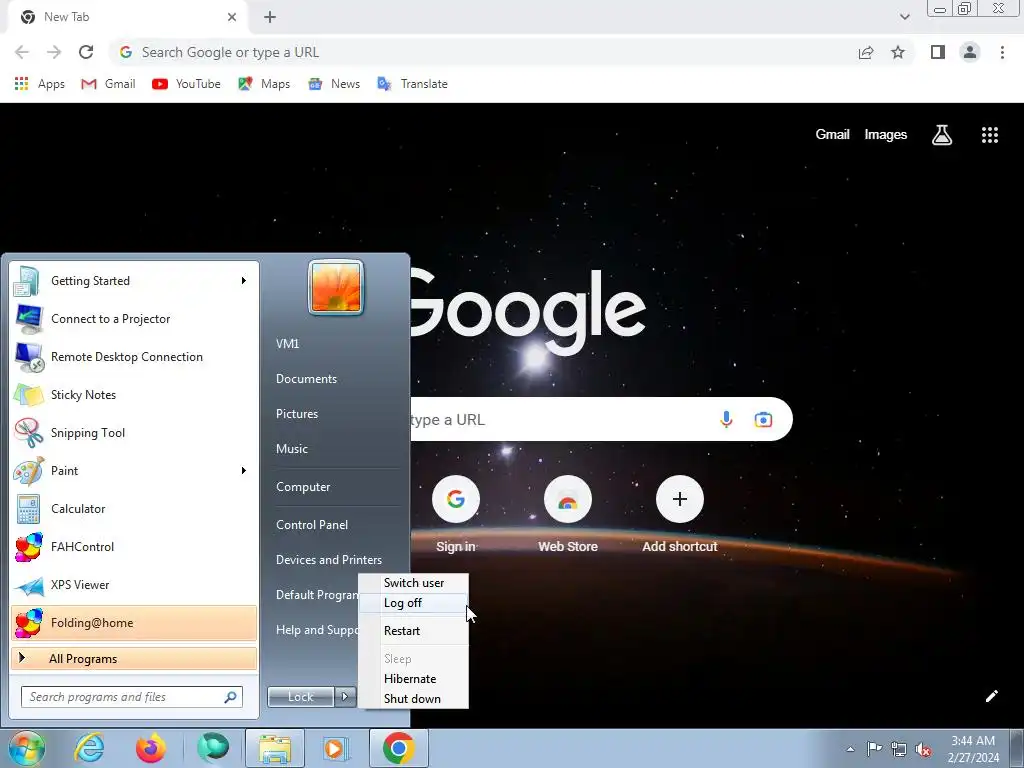
Task: Open Computer from Start menu
Action: tap(303, 487)
